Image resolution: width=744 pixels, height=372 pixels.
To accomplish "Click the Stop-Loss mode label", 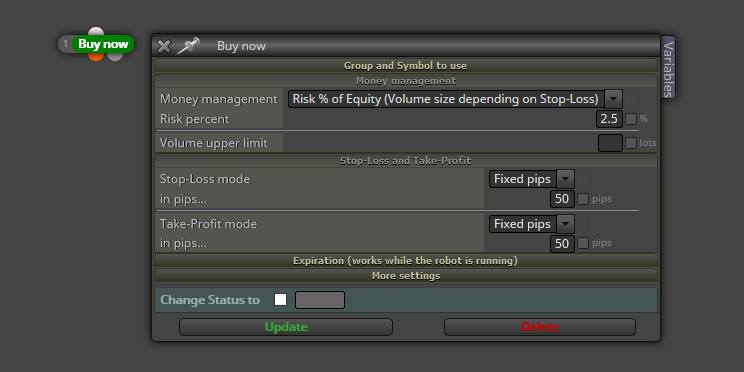I will point(205,179).
